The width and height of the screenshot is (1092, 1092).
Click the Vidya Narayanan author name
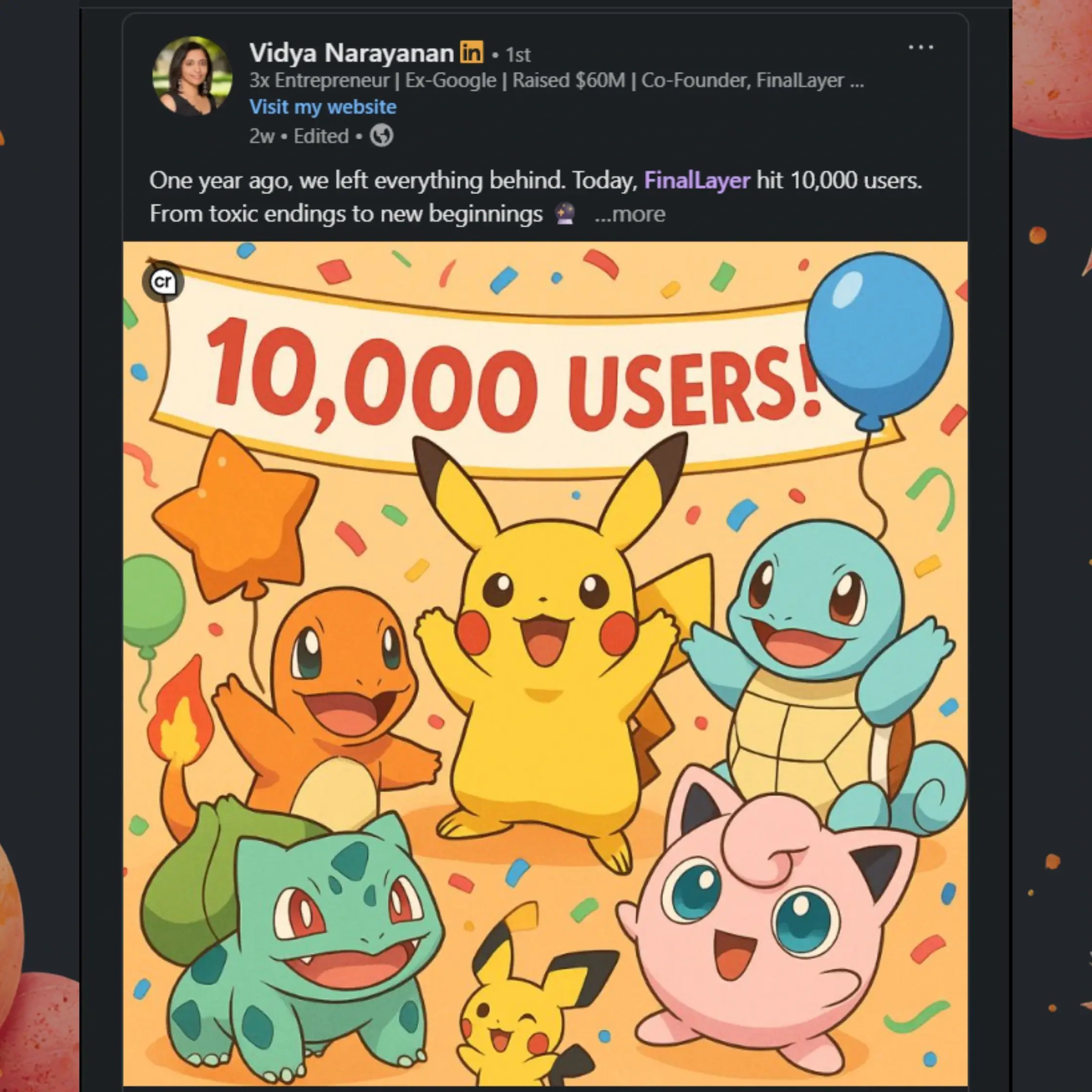pos(351,53)
